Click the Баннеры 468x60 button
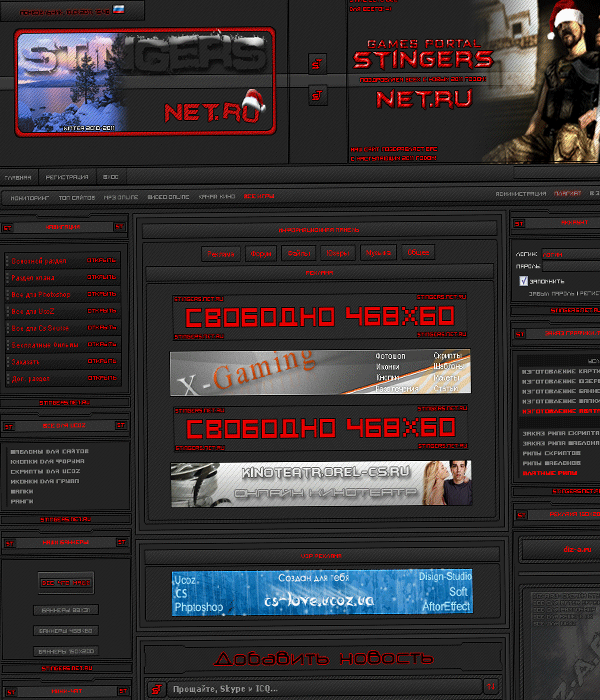 coord(66,631)
